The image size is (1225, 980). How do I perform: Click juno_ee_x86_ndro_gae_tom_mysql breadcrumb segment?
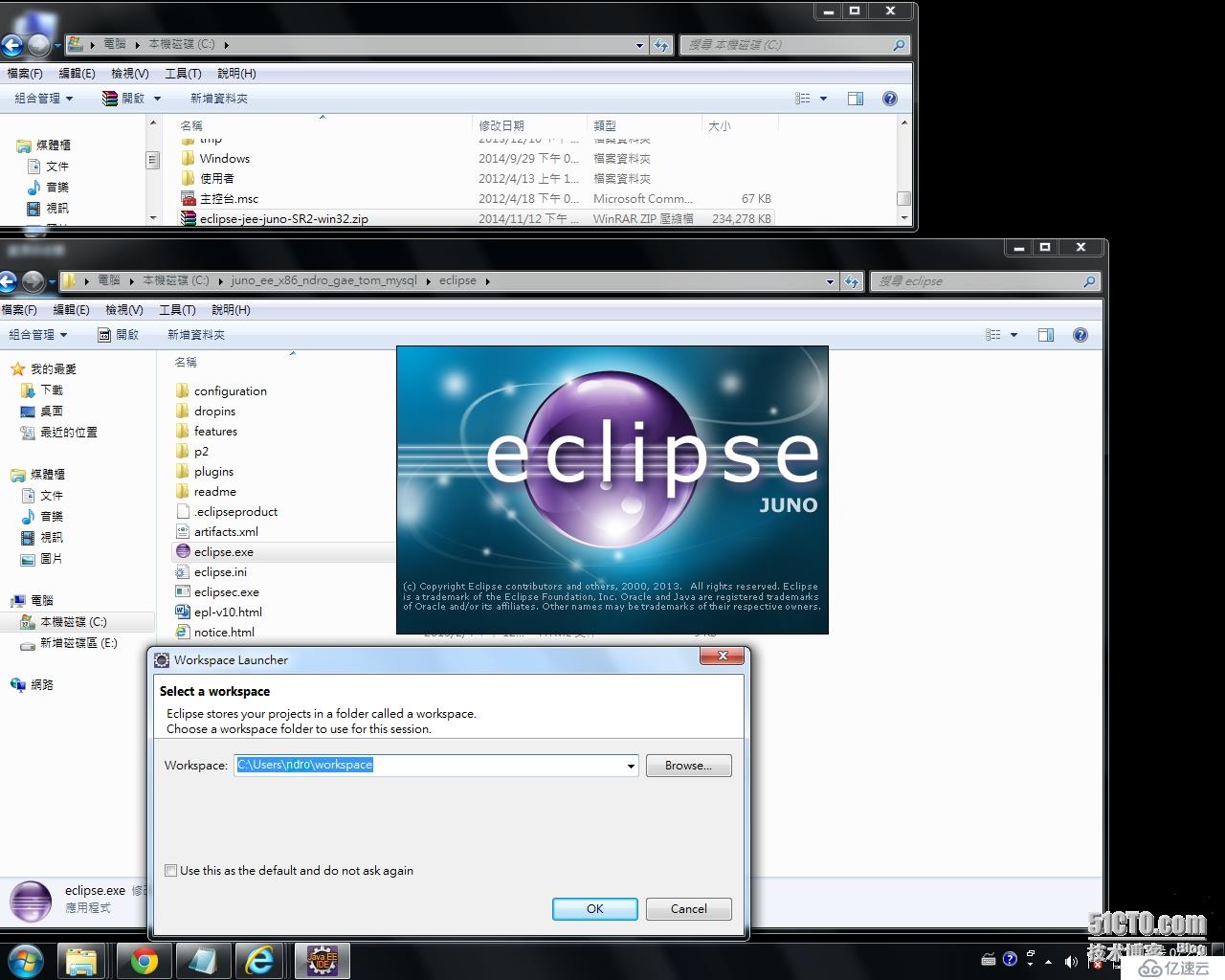[x=324, y=280]
